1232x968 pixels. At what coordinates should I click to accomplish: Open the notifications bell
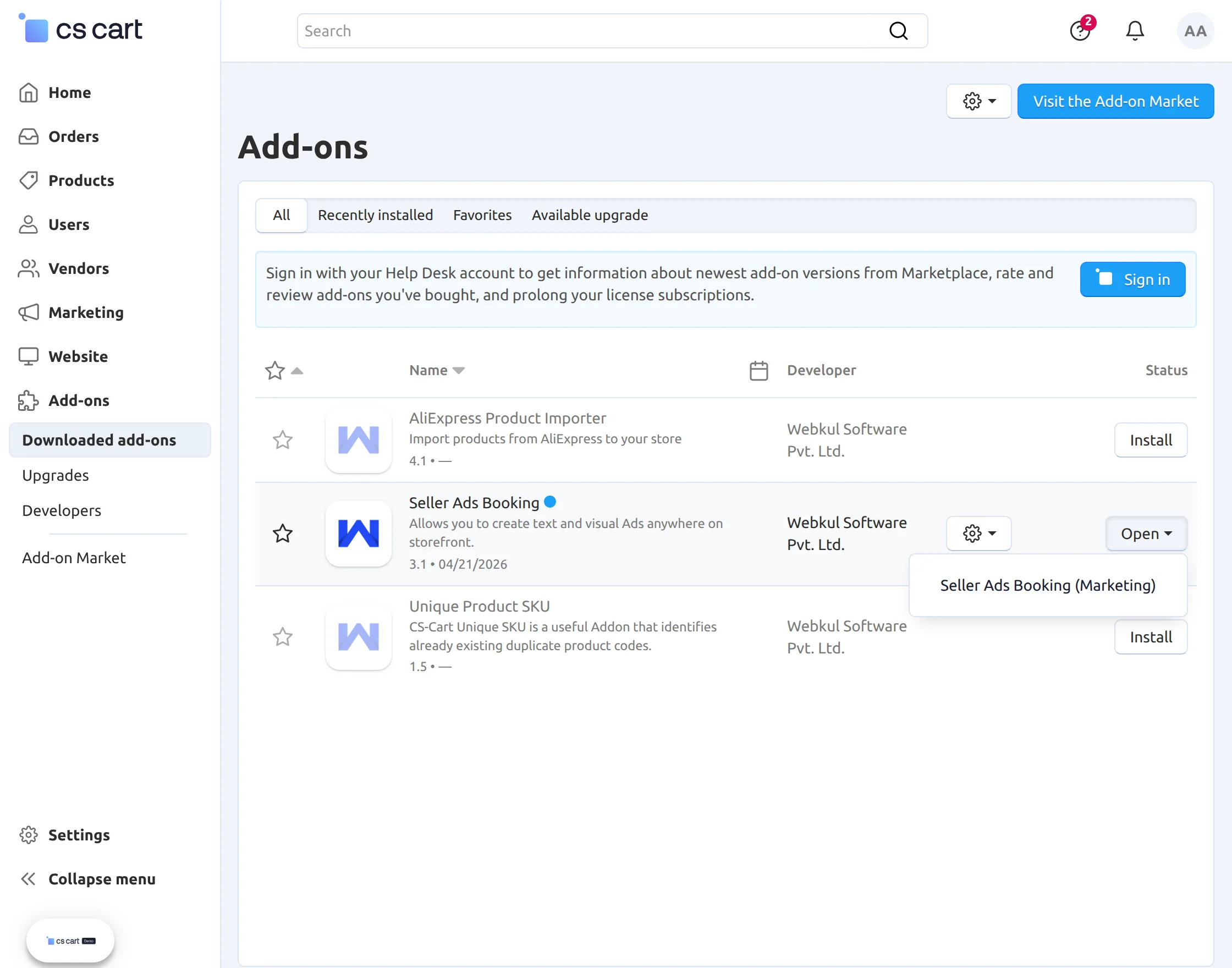[1135, 31]
